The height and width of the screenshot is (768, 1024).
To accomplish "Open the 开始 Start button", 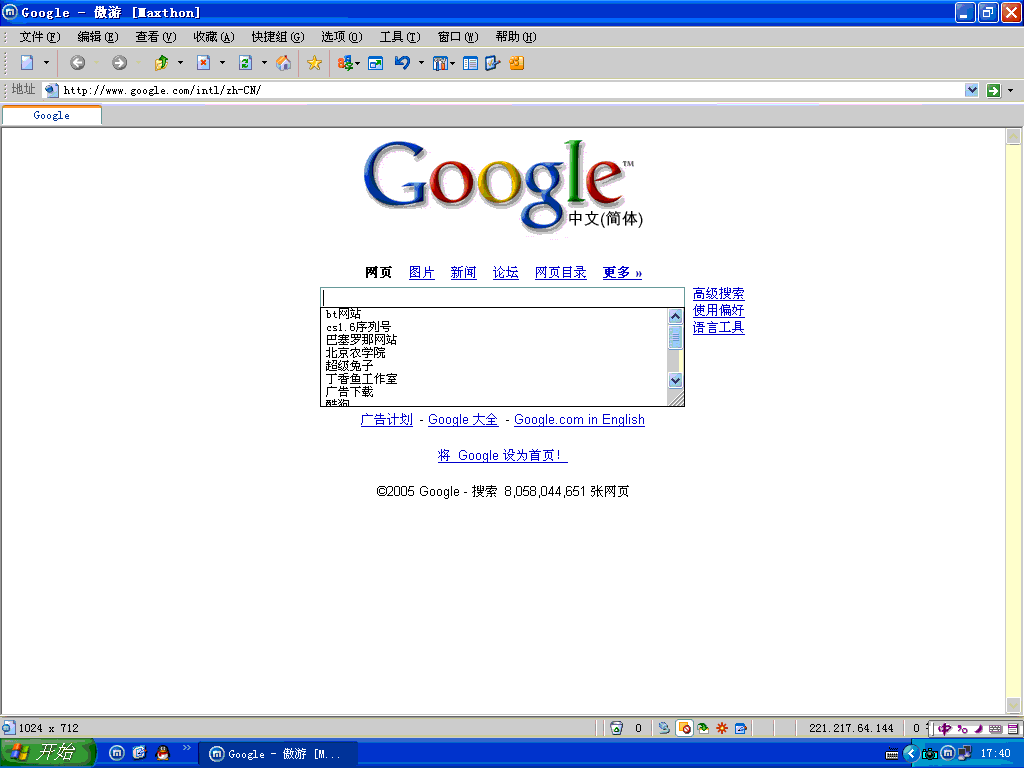I will click(48, 753).
